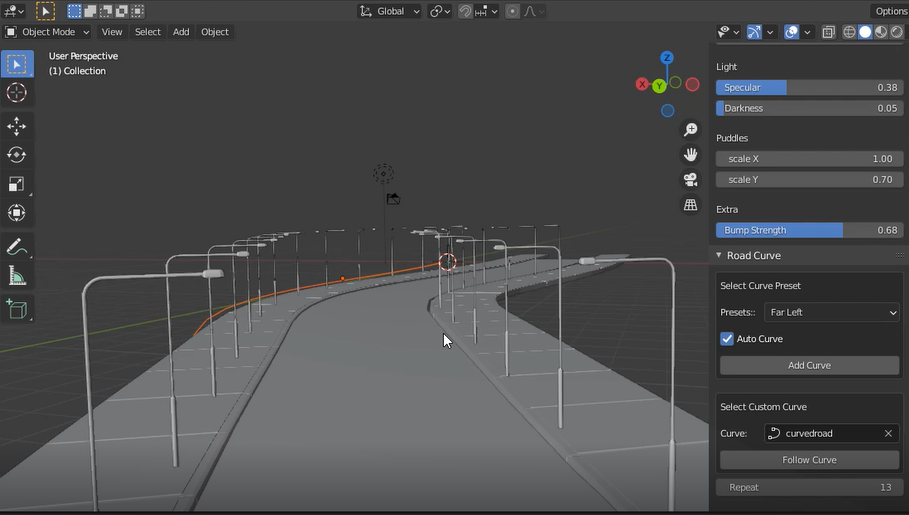The width and height of the screenshot is (909, 515).
Task: Toggle proportional editing button
Action: coord(512,11)
